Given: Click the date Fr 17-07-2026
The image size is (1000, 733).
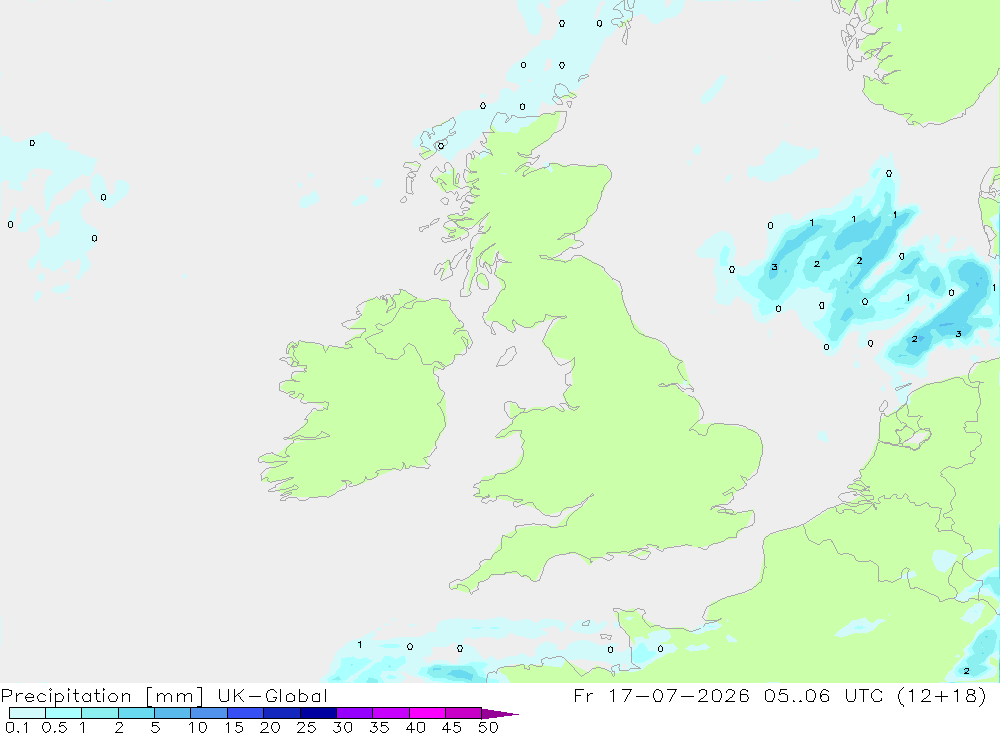Looking at the screenshot, I should point(661,695).
